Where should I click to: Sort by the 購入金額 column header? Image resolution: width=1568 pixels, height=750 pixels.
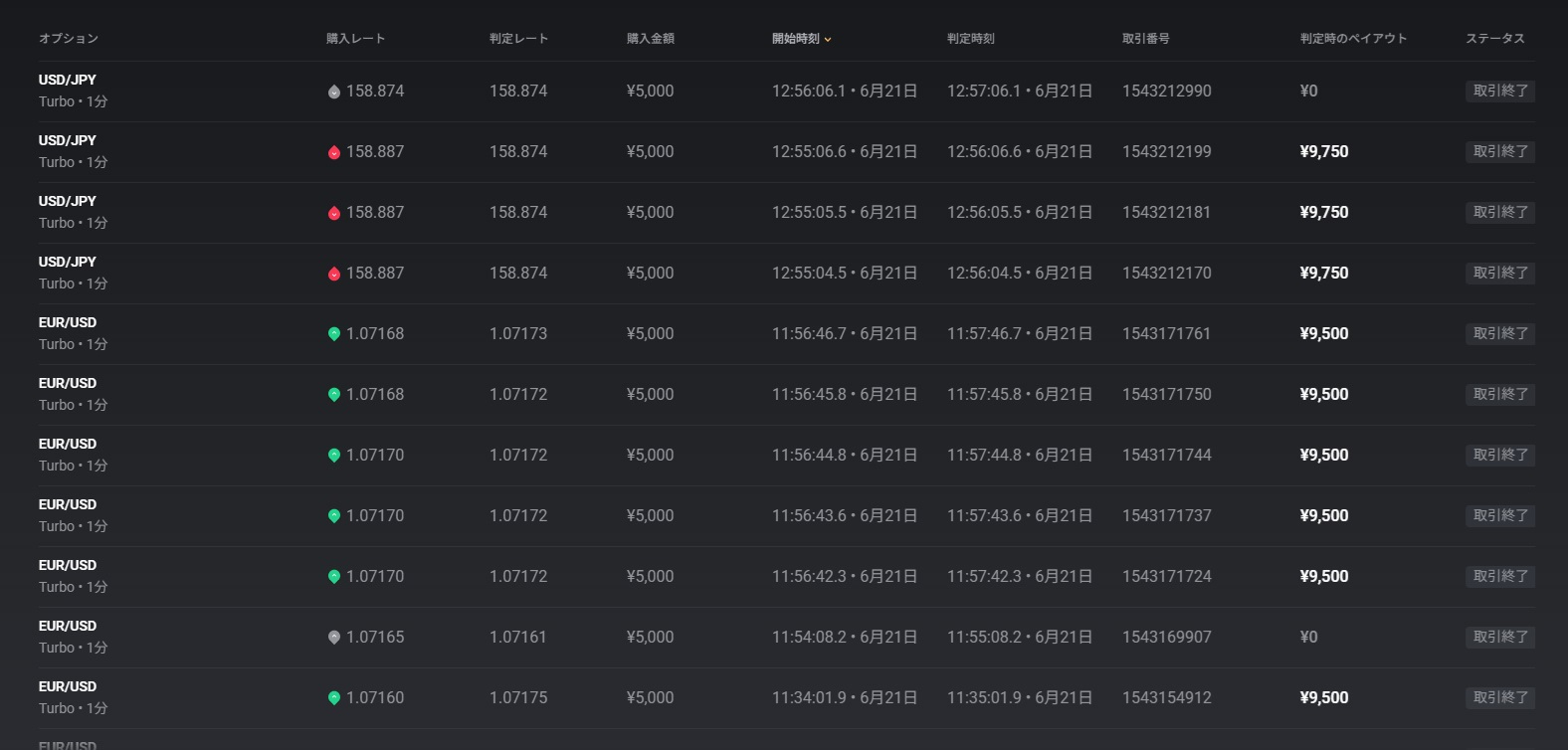(x=650, y=39)
